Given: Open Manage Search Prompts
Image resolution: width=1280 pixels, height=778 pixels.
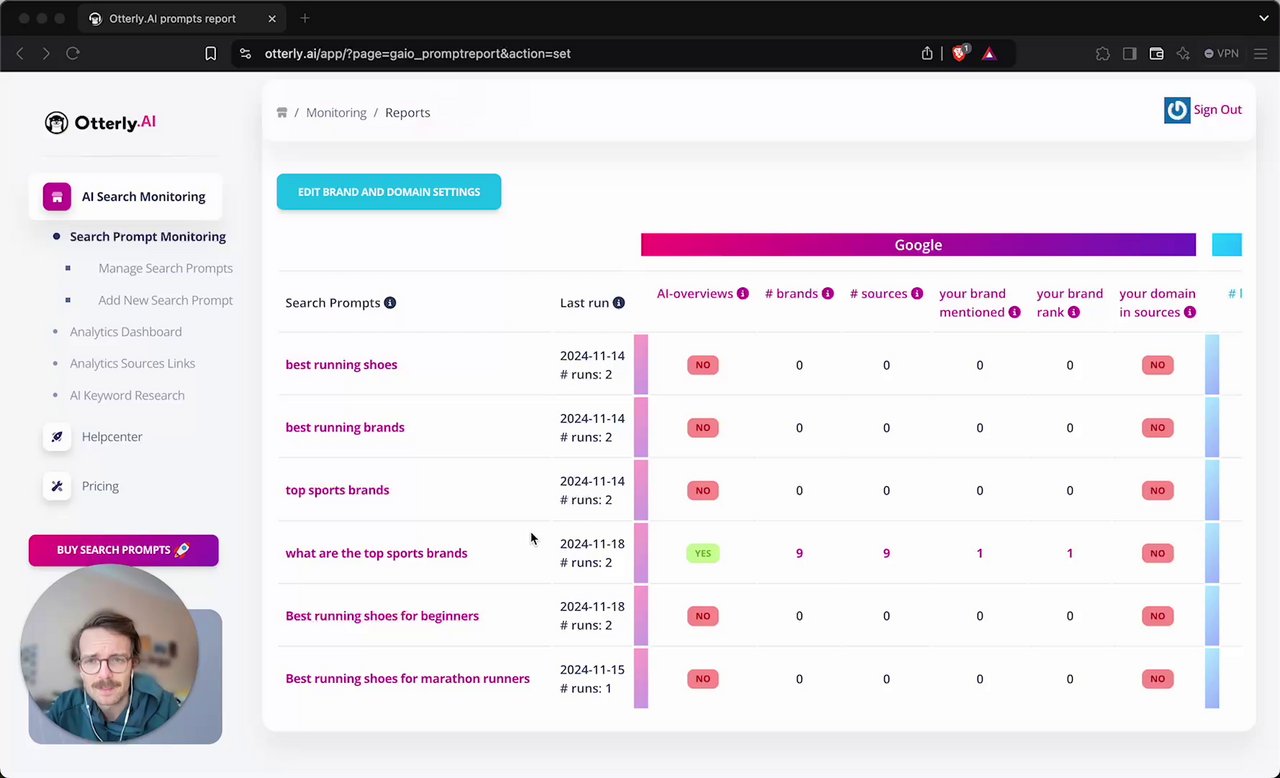Looking at the screenshot, I should pyautogui.click(x=165, y=269).
